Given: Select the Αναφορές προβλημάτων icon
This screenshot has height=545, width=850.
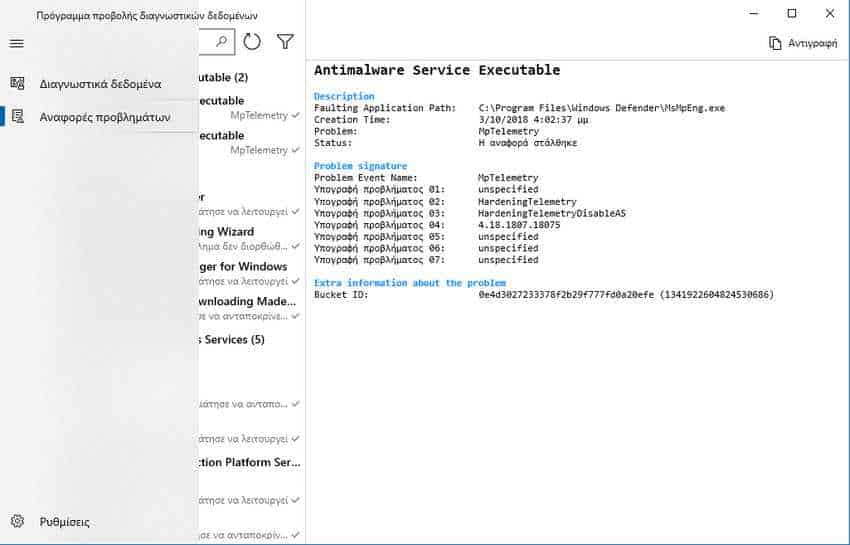Looking at the screenshot, I should [18, 117].
